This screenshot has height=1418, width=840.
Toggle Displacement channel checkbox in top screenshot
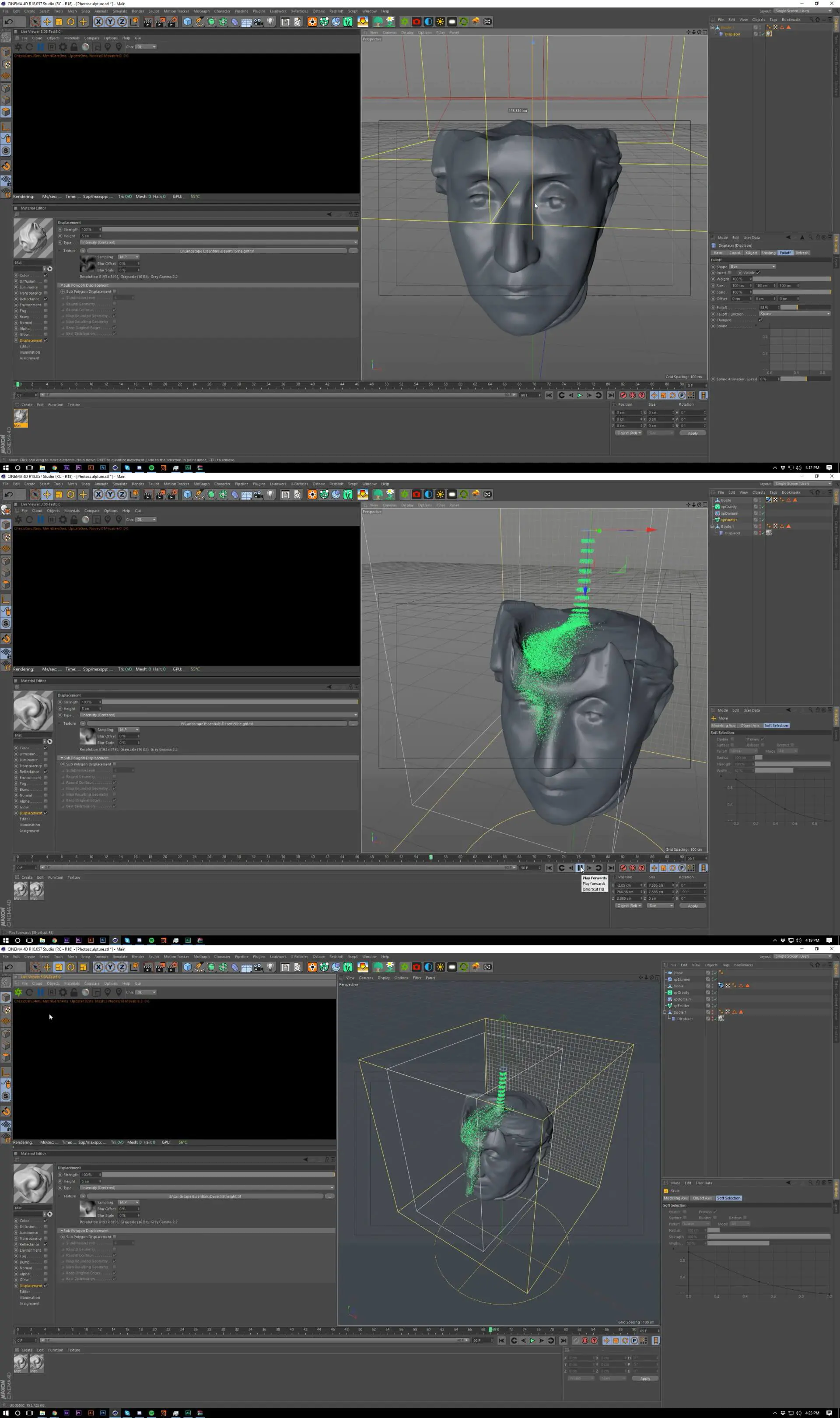[x=45, y=340]
